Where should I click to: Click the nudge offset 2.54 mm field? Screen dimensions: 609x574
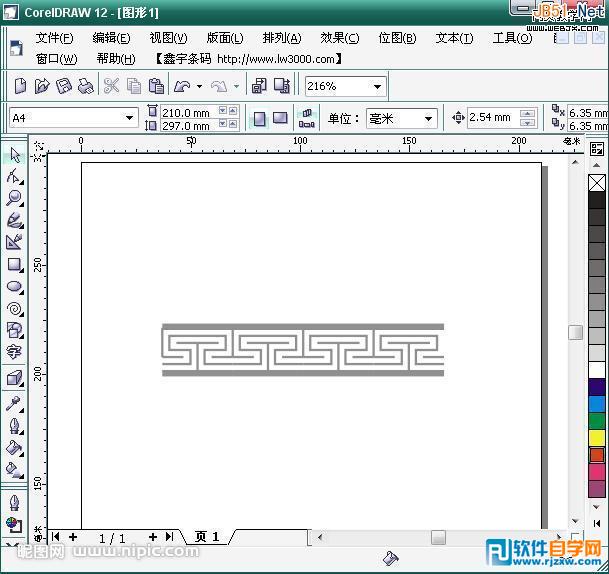click(x=492, y=118)
